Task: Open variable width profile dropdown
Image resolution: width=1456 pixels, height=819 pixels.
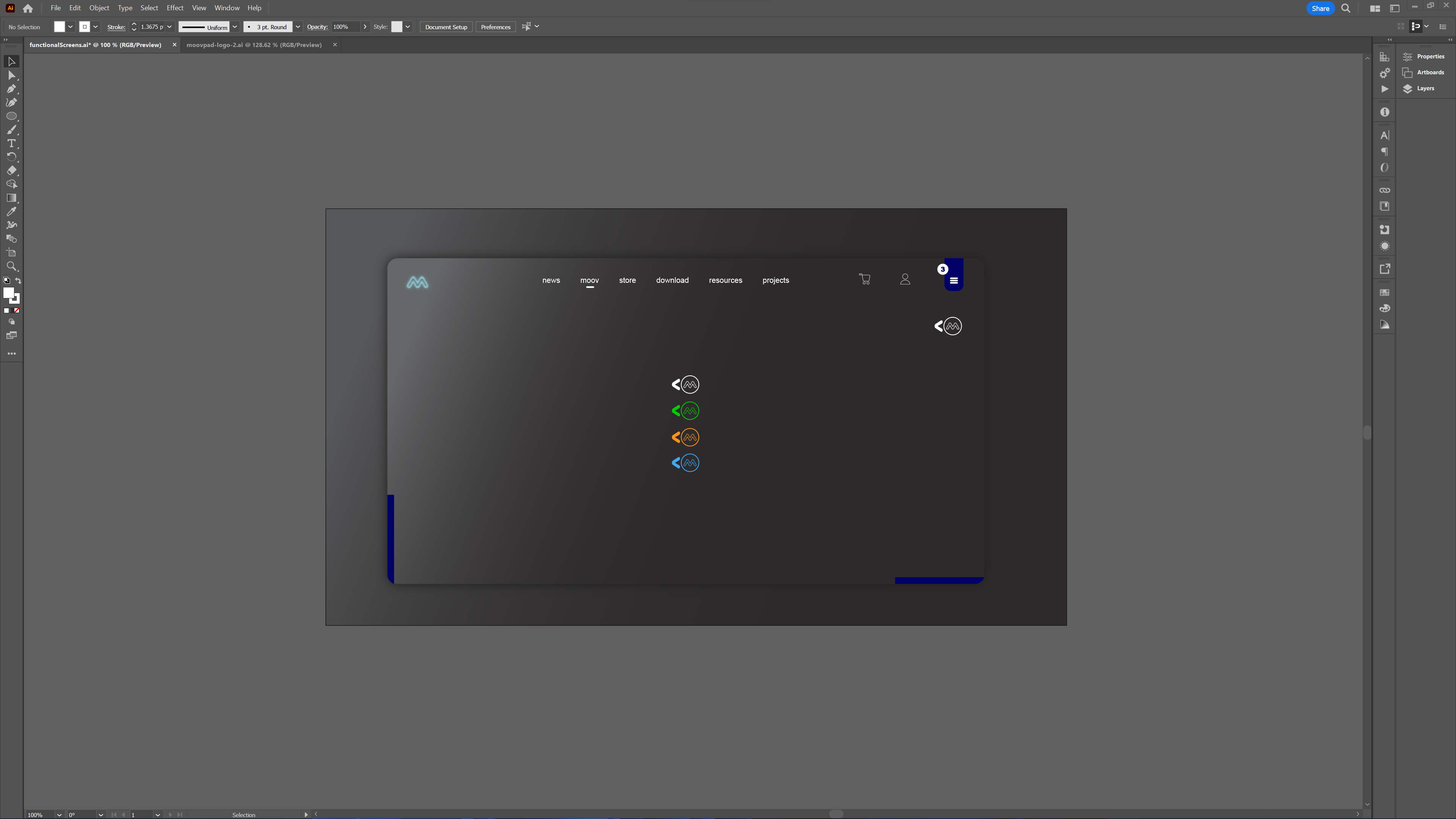Action: tap(235, 27)
